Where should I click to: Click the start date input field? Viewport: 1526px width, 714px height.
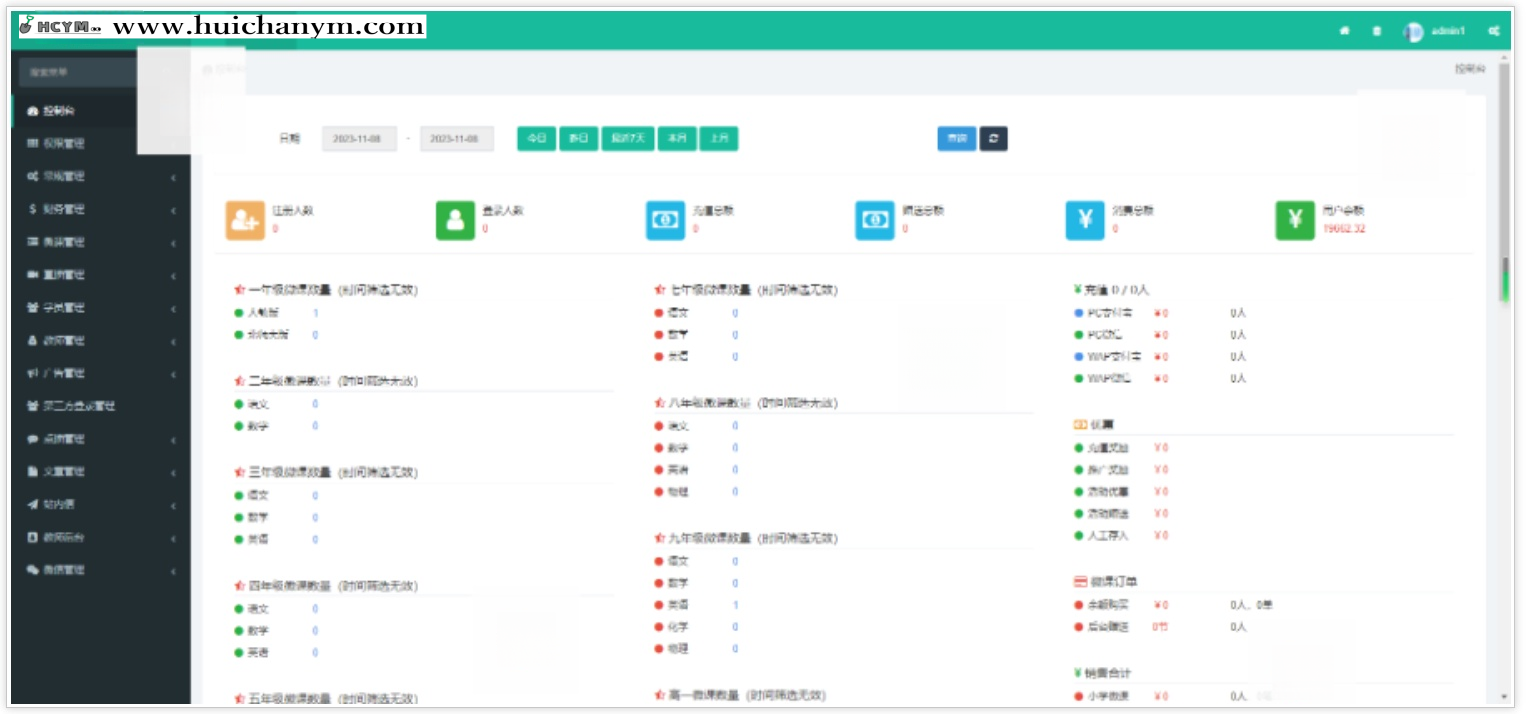(x=359, y=139)
